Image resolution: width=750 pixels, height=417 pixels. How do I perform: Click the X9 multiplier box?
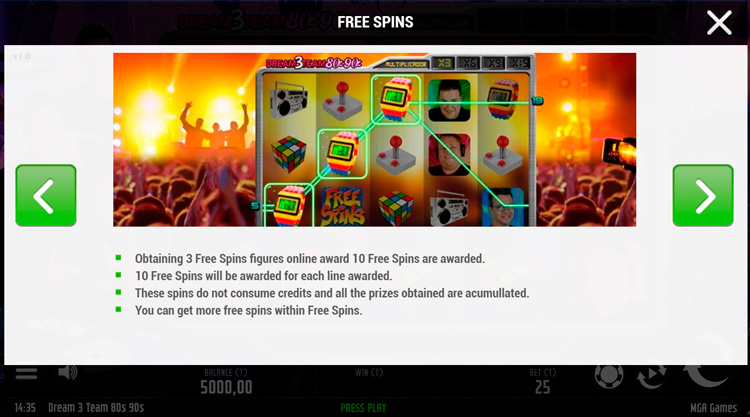[495, 63]
